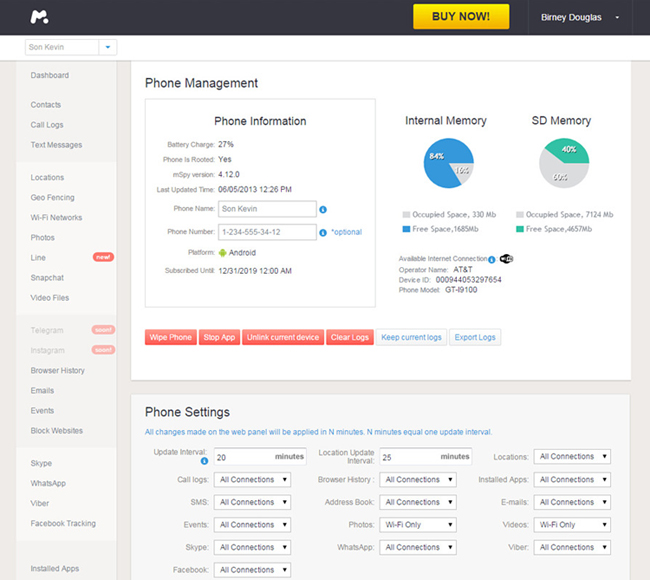The width and height of the screenshot is (650, 580).
Task: Click info icon under Update Interval label
Action: pyautogui.click(x=204, y=461)
